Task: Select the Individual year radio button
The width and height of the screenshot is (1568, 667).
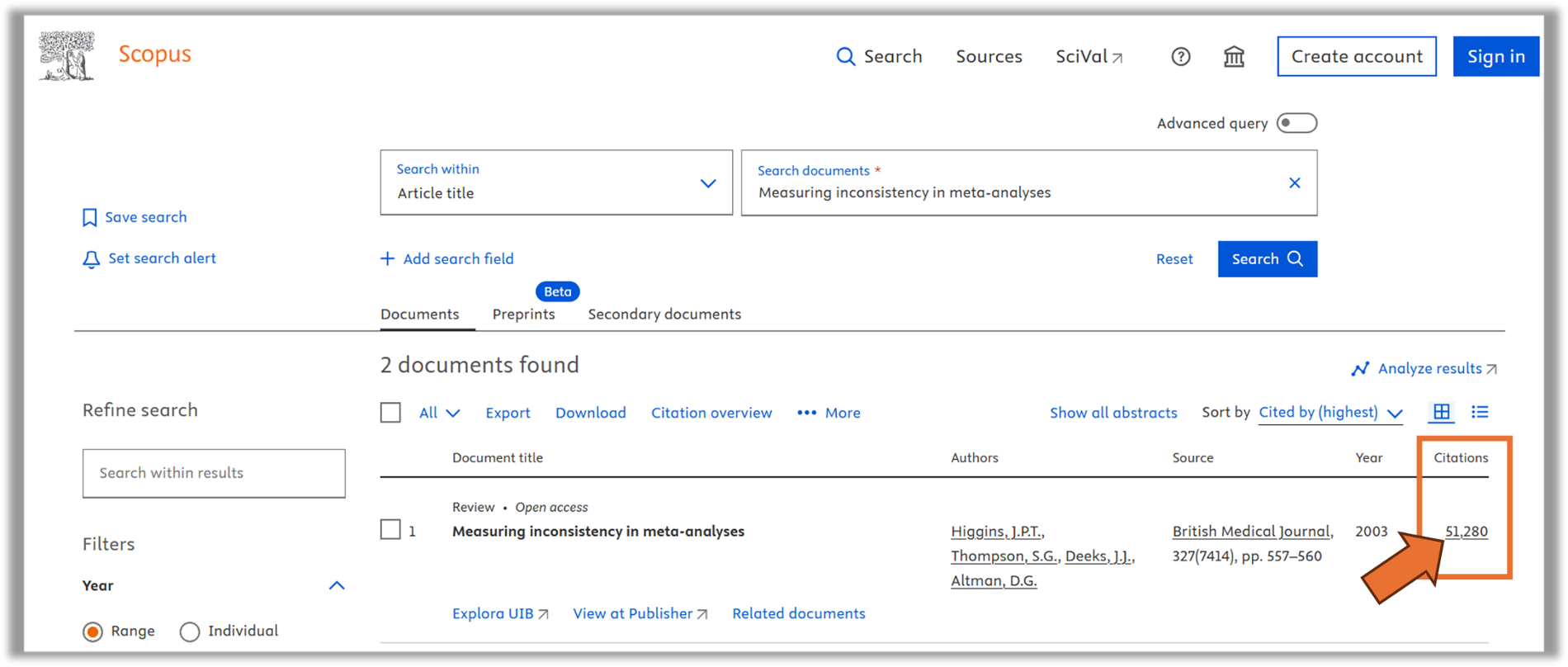Action: [190, 632]
